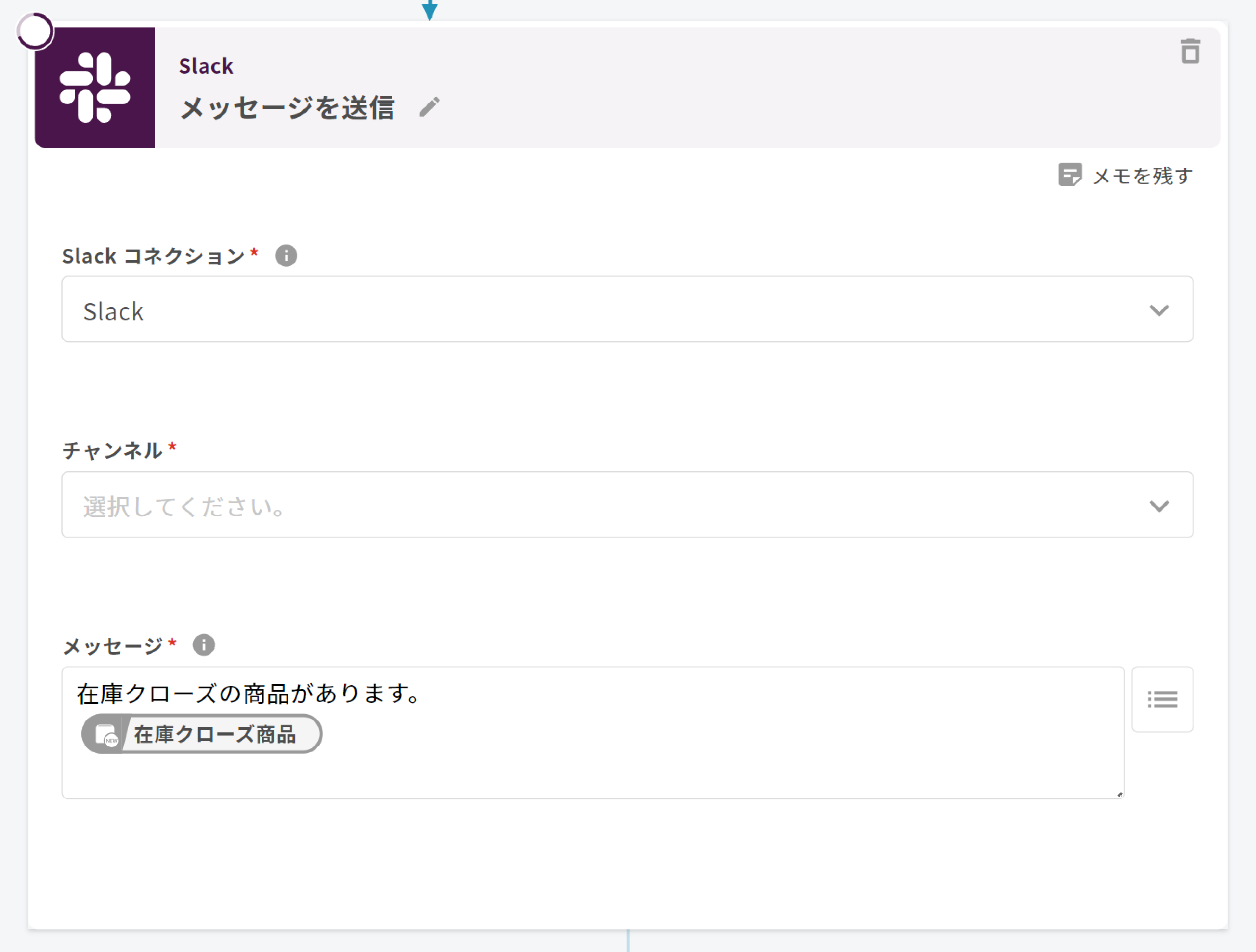Open the data list button beside message box
The height and width of the screenshot is (952, 1256).
tap(1162, 699)
